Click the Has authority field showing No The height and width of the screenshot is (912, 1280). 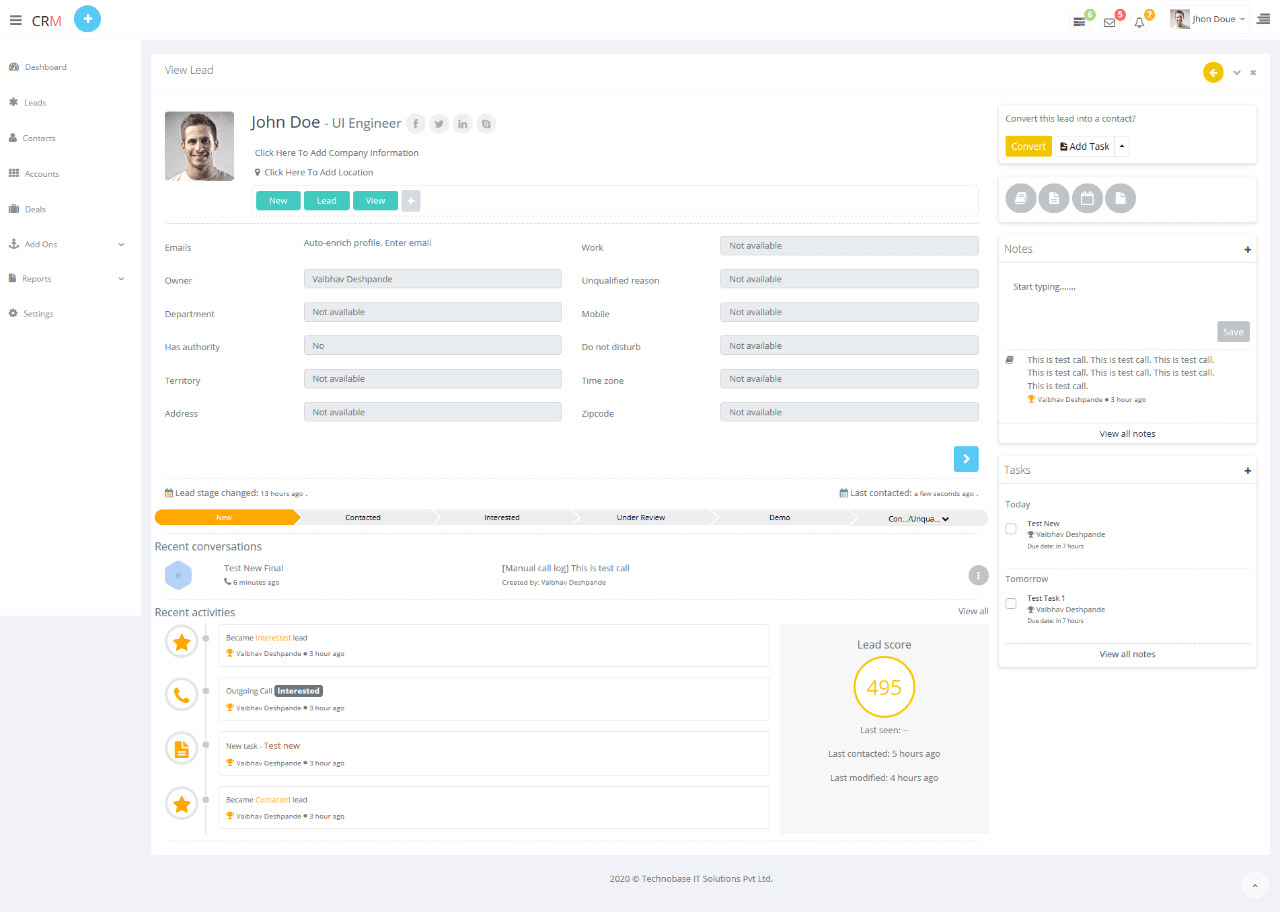[x=432, y=345]
